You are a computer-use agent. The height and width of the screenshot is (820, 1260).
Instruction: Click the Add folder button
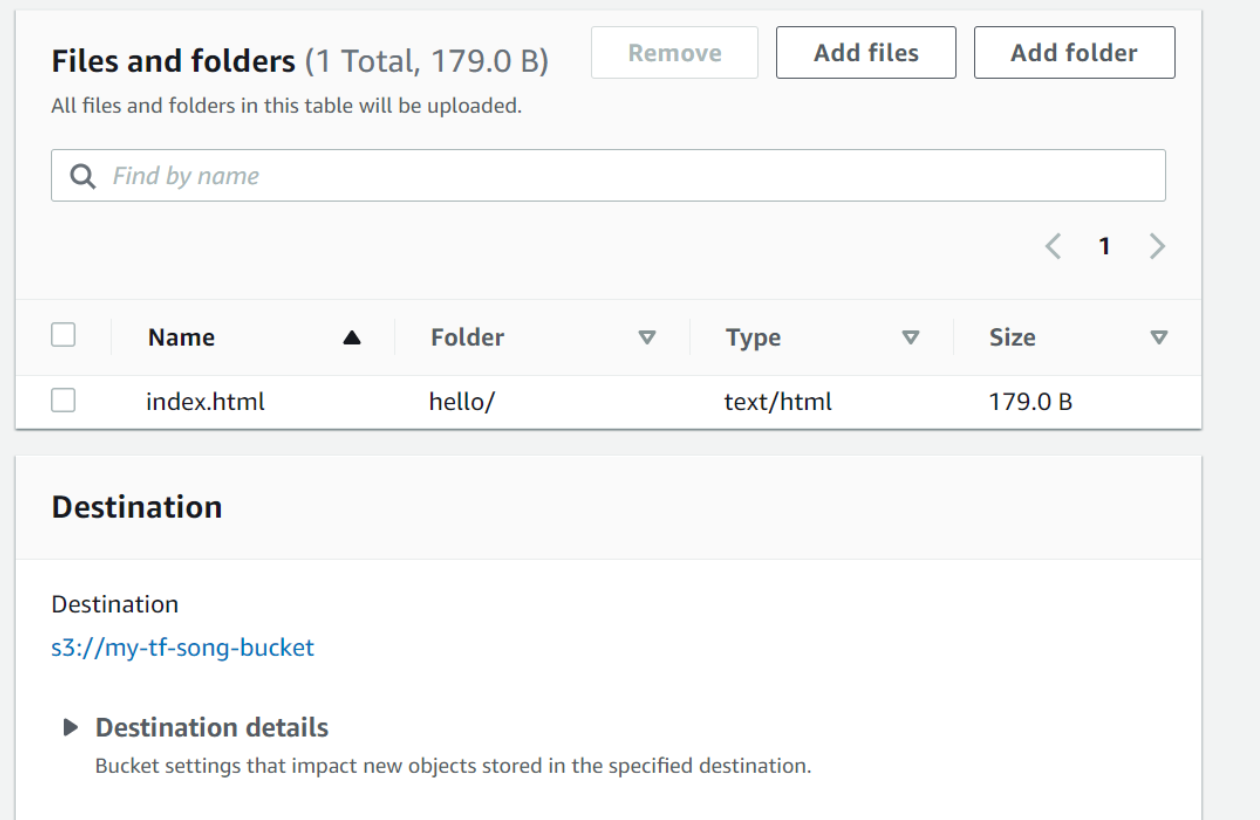(1074, 53)
